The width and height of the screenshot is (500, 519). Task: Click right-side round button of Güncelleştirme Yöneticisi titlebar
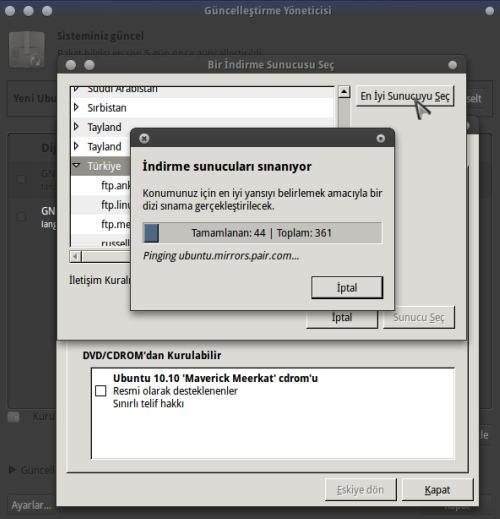(490, 11)
